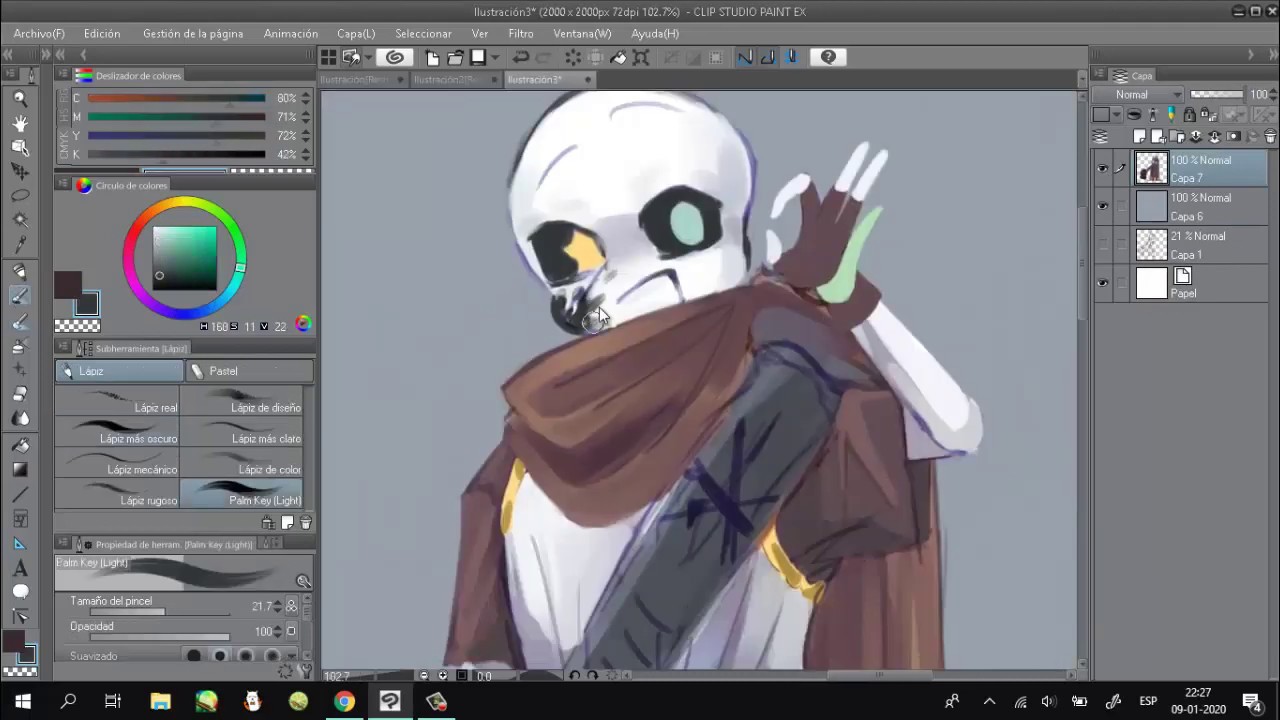Click the Undo arrow in the command bar
Image resolution: width=1280 pixels, height=720 pixels.
click(521, 57)
